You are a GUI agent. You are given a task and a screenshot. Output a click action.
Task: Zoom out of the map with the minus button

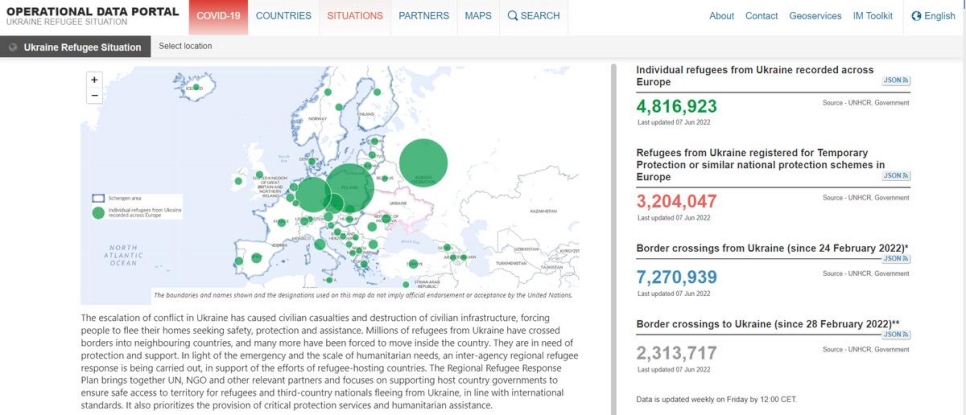click(x=95, y=95)
